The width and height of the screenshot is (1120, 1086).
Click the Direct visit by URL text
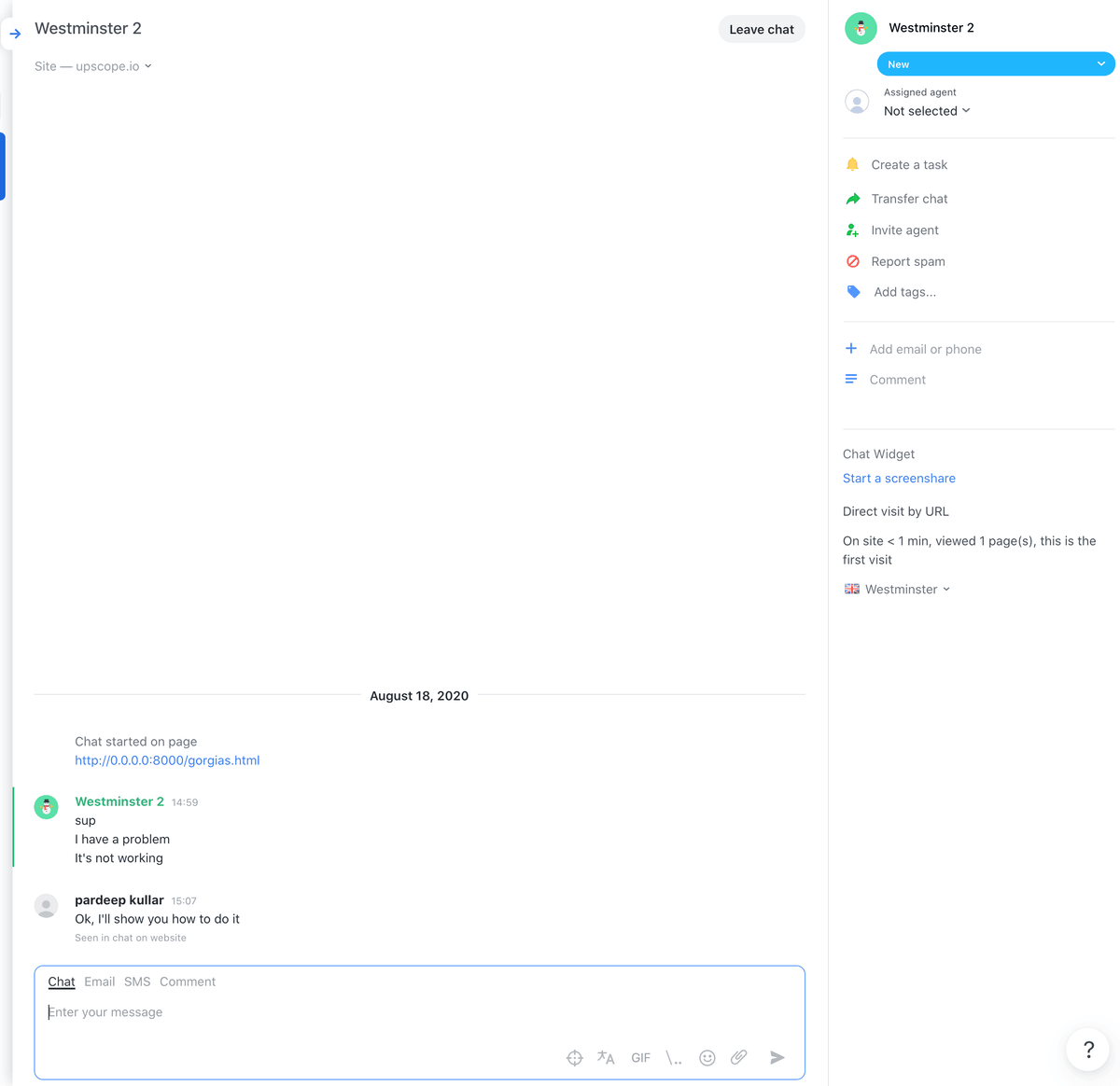point(896,511)
